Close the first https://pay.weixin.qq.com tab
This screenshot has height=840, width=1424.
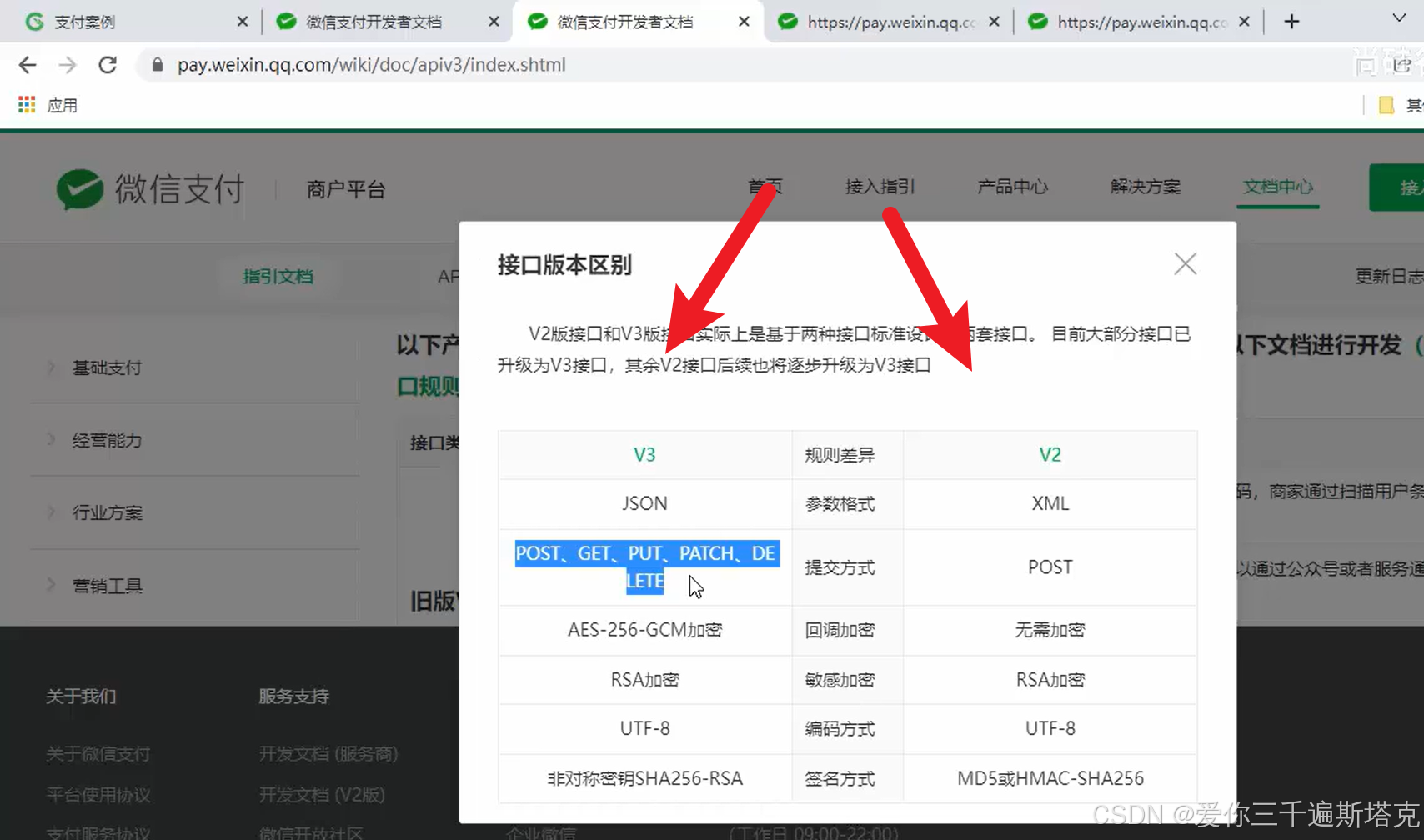pyautogui.click(x=994, y=22)
